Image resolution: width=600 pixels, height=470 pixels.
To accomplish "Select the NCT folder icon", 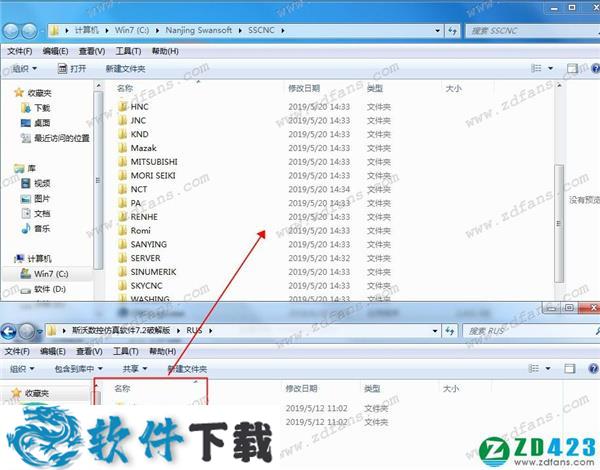I will [122, 189].
